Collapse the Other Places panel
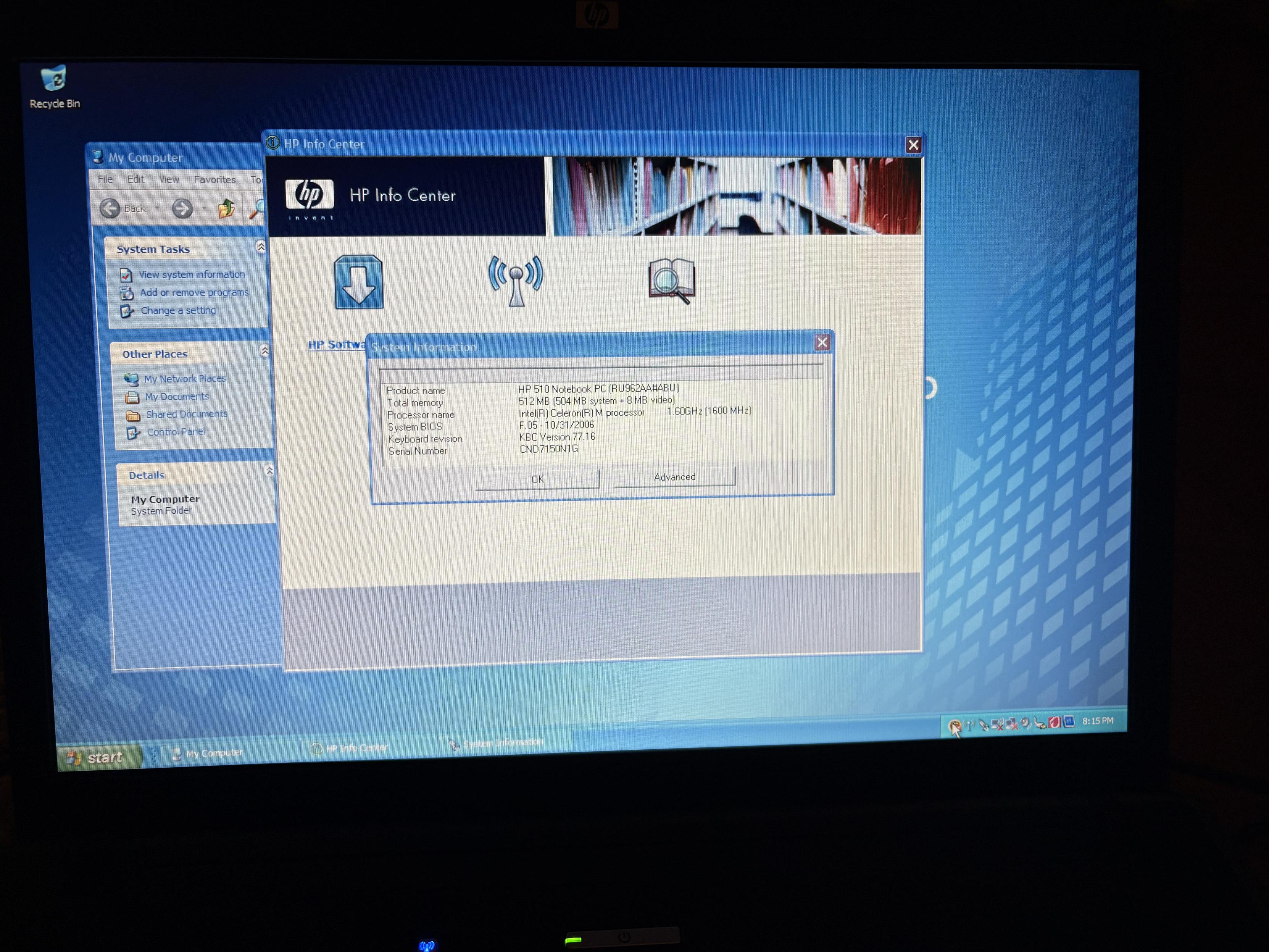Screen dimensions: 1269x952 264,351
